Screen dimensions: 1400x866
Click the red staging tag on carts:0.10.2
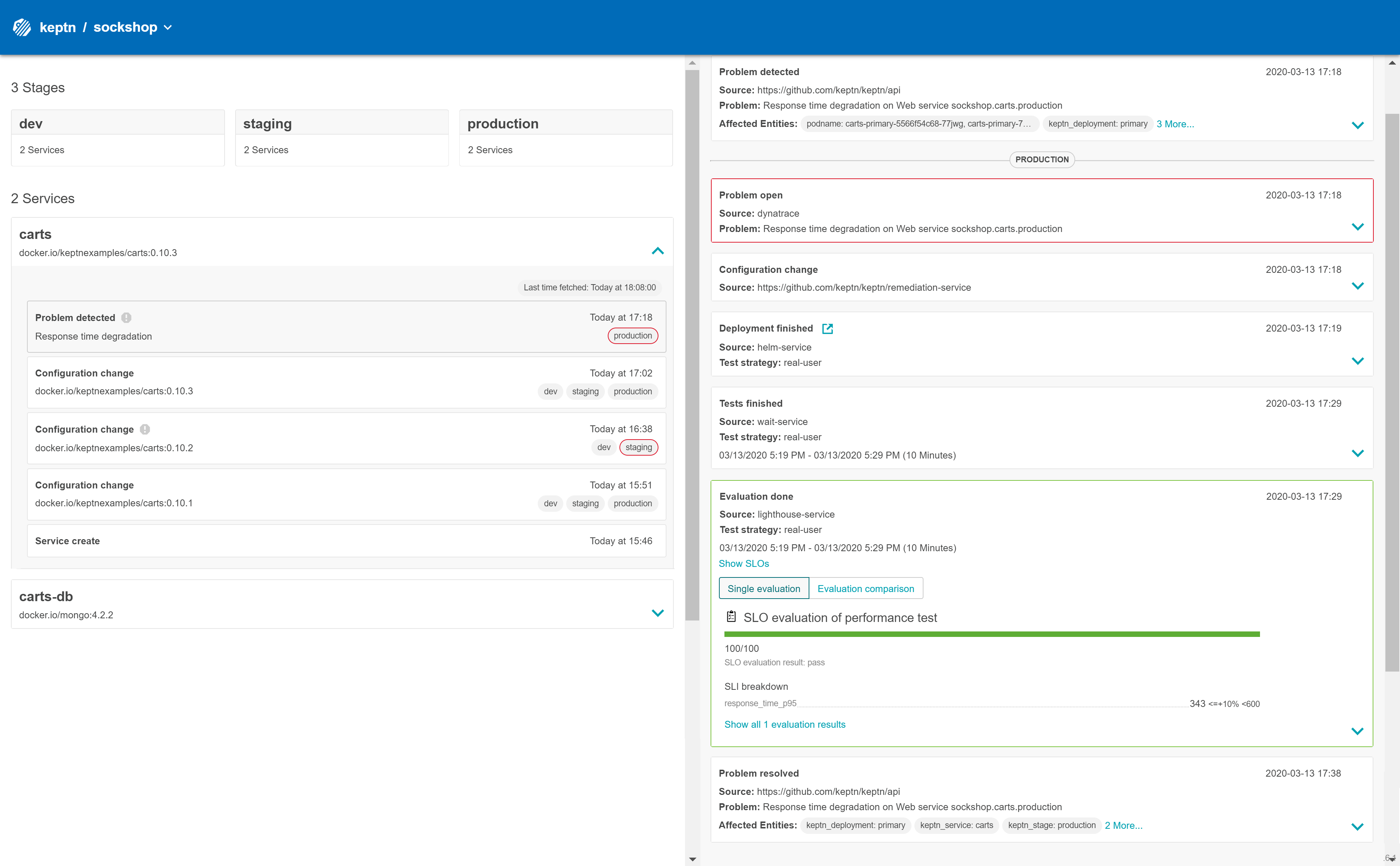[x=638, y=447]
